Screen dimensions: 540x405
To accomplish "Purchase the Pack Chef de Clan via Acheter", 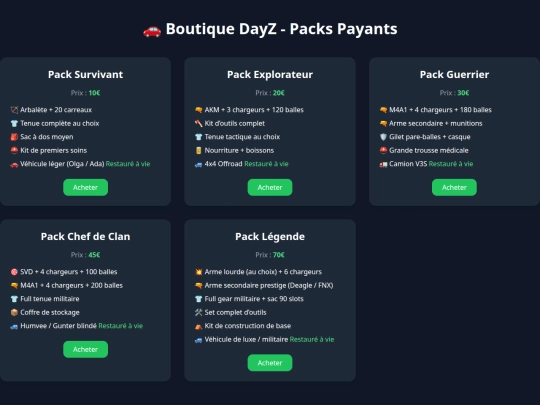I will (x=85, y=349).
